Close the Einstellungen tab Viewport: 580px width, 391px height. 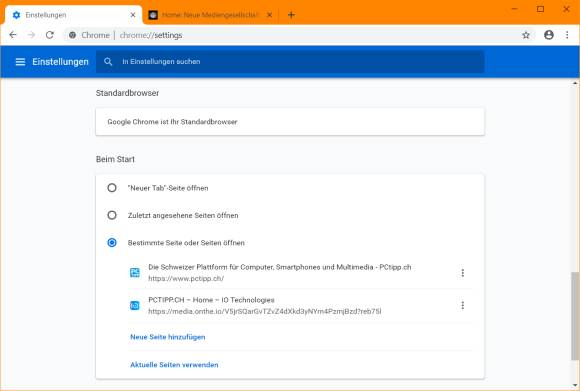(133, 15)
